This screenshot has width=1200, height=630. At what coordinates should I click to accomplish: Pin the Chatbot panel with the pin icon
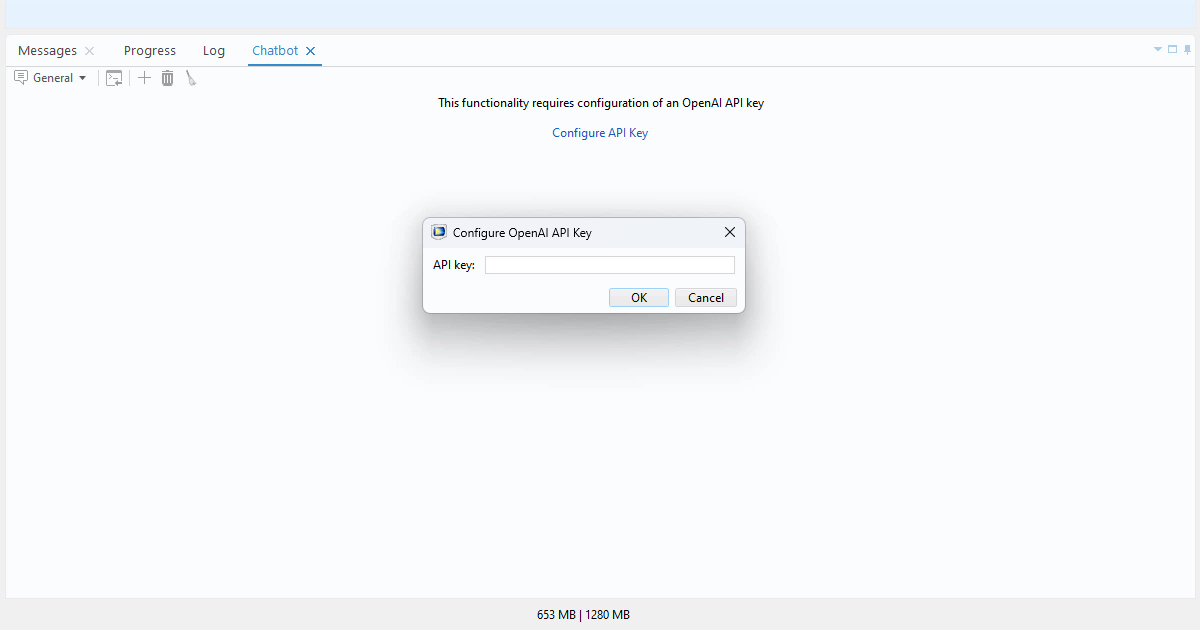(x=1187, y=48)
